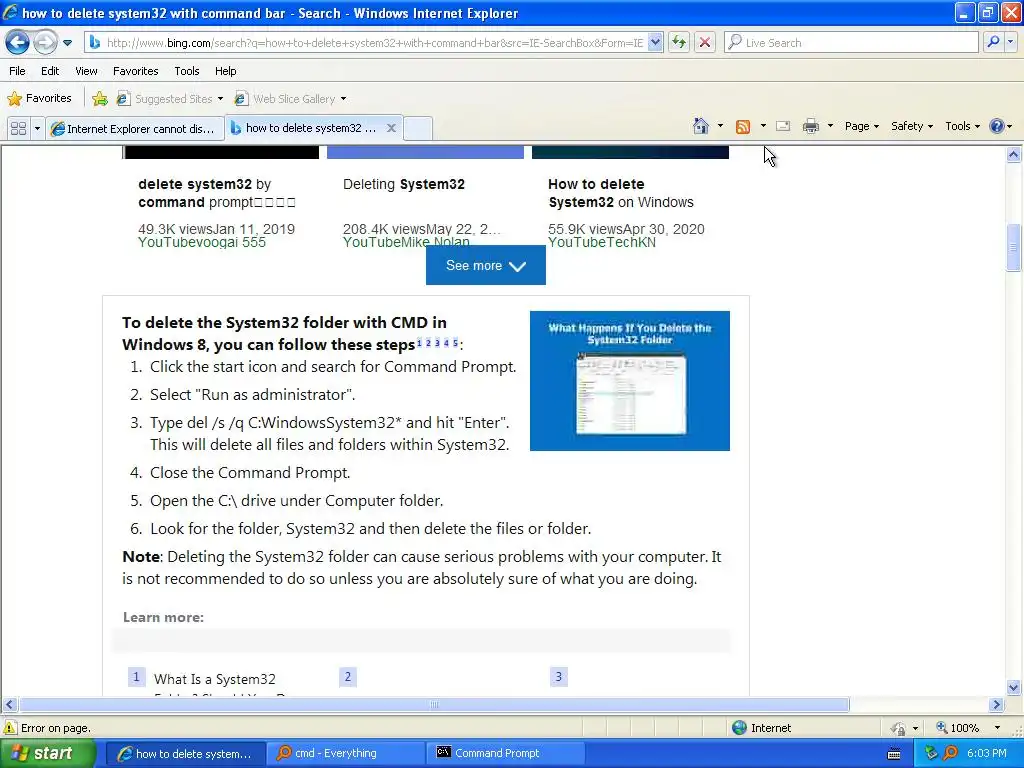
Task: Click the See more button
Action: [485, 266]
